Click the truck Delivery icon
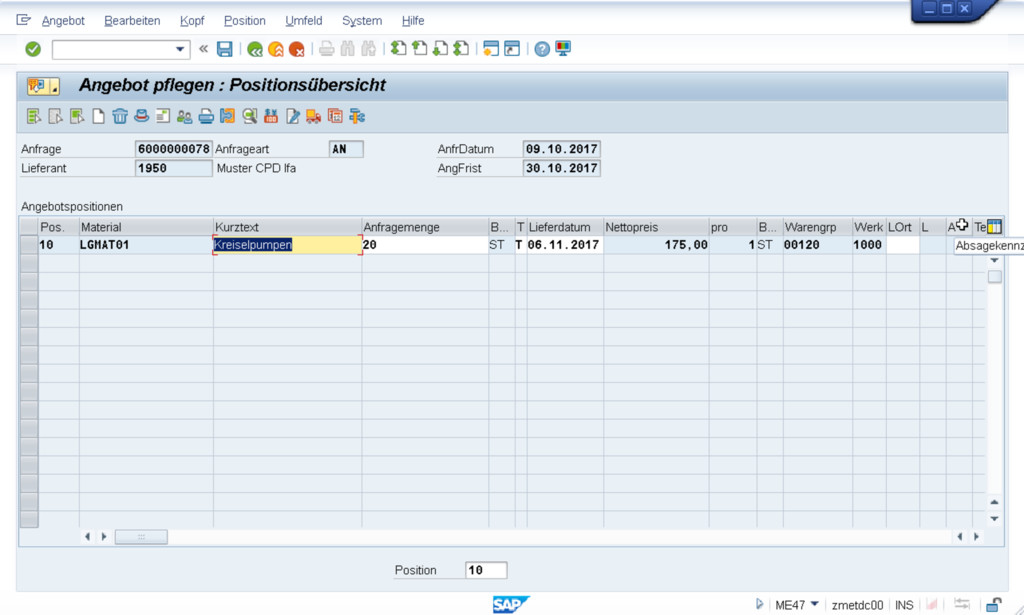This screenshot has width=1024, height=615. [x=313, y=116]
